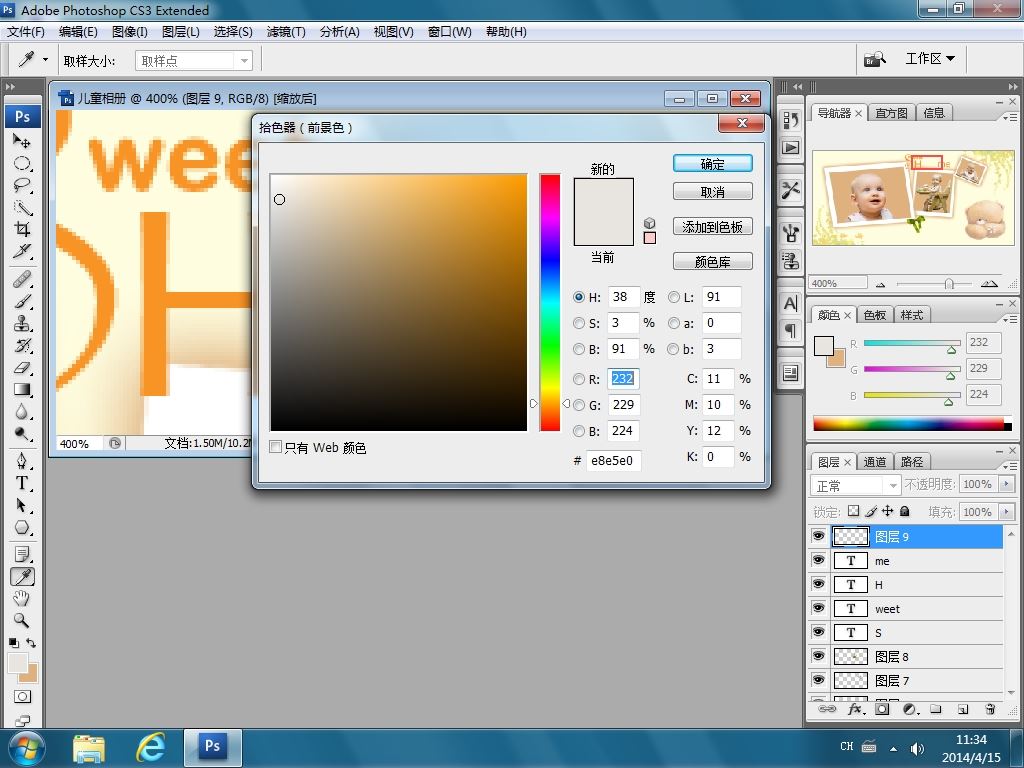This screenshot has width=1024, height=768.
Task: Click the 添加到色板 button
Action: [712, 227]
